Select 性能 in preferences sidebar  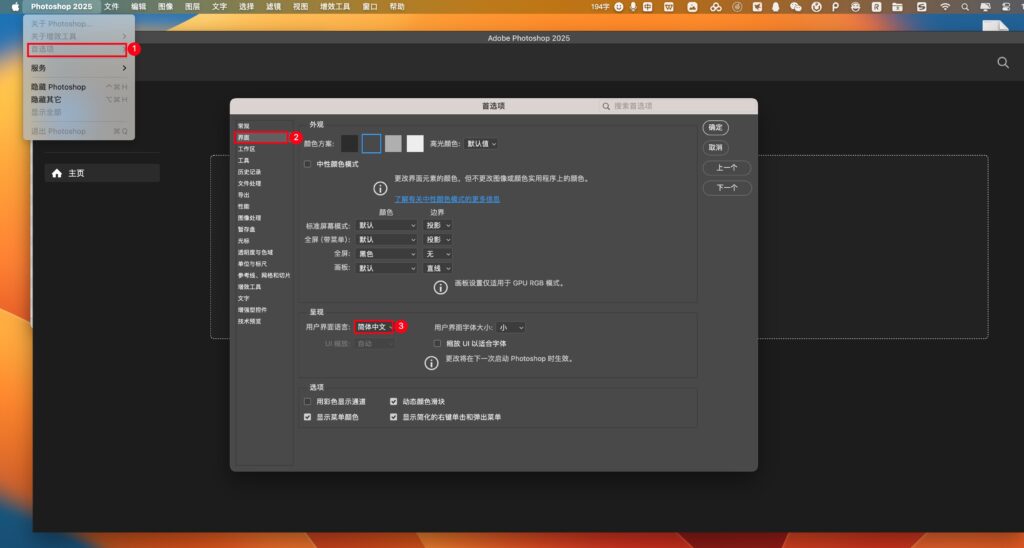click(x=244, y=206)
